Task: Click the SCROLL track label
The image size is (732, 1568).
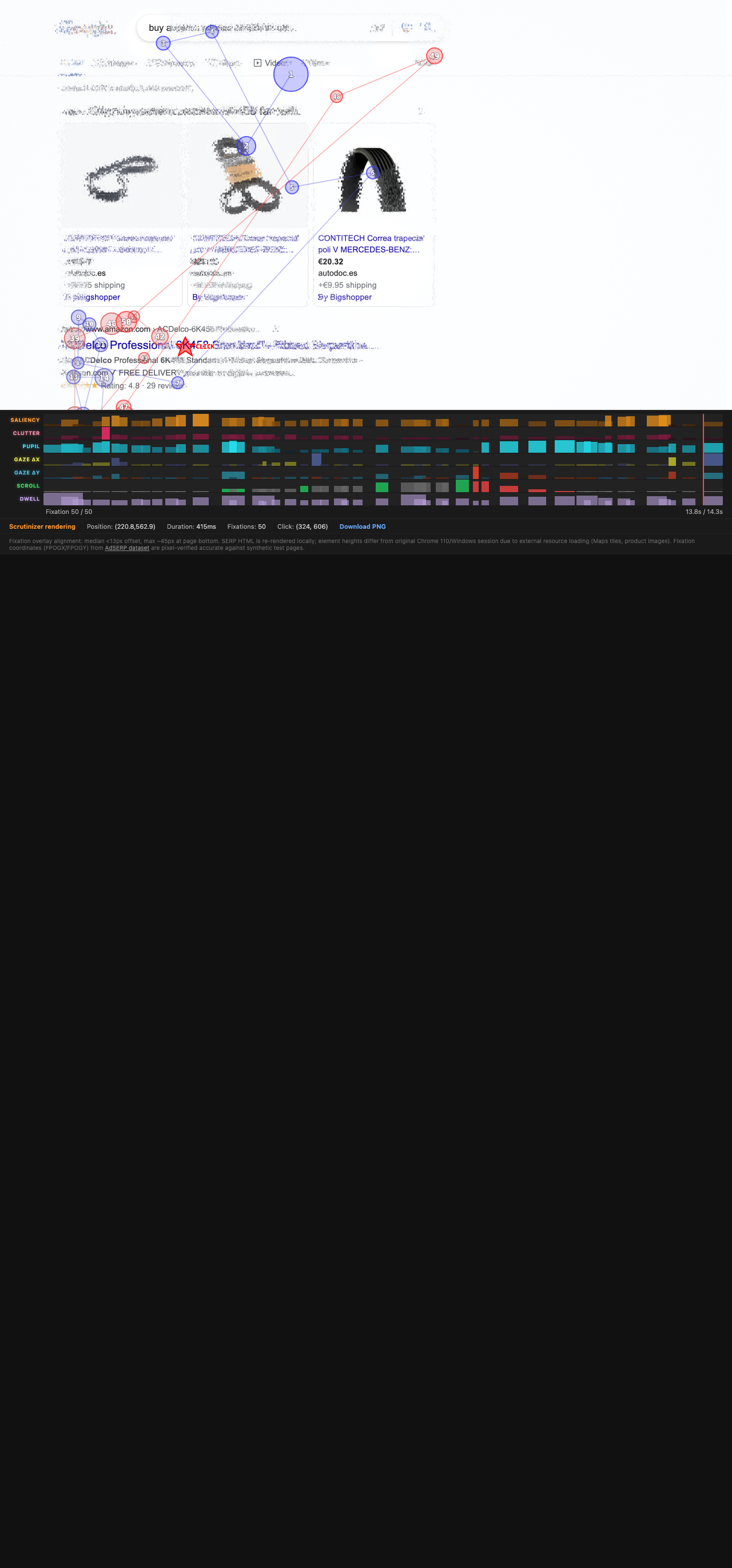Action: coord(28,486)
